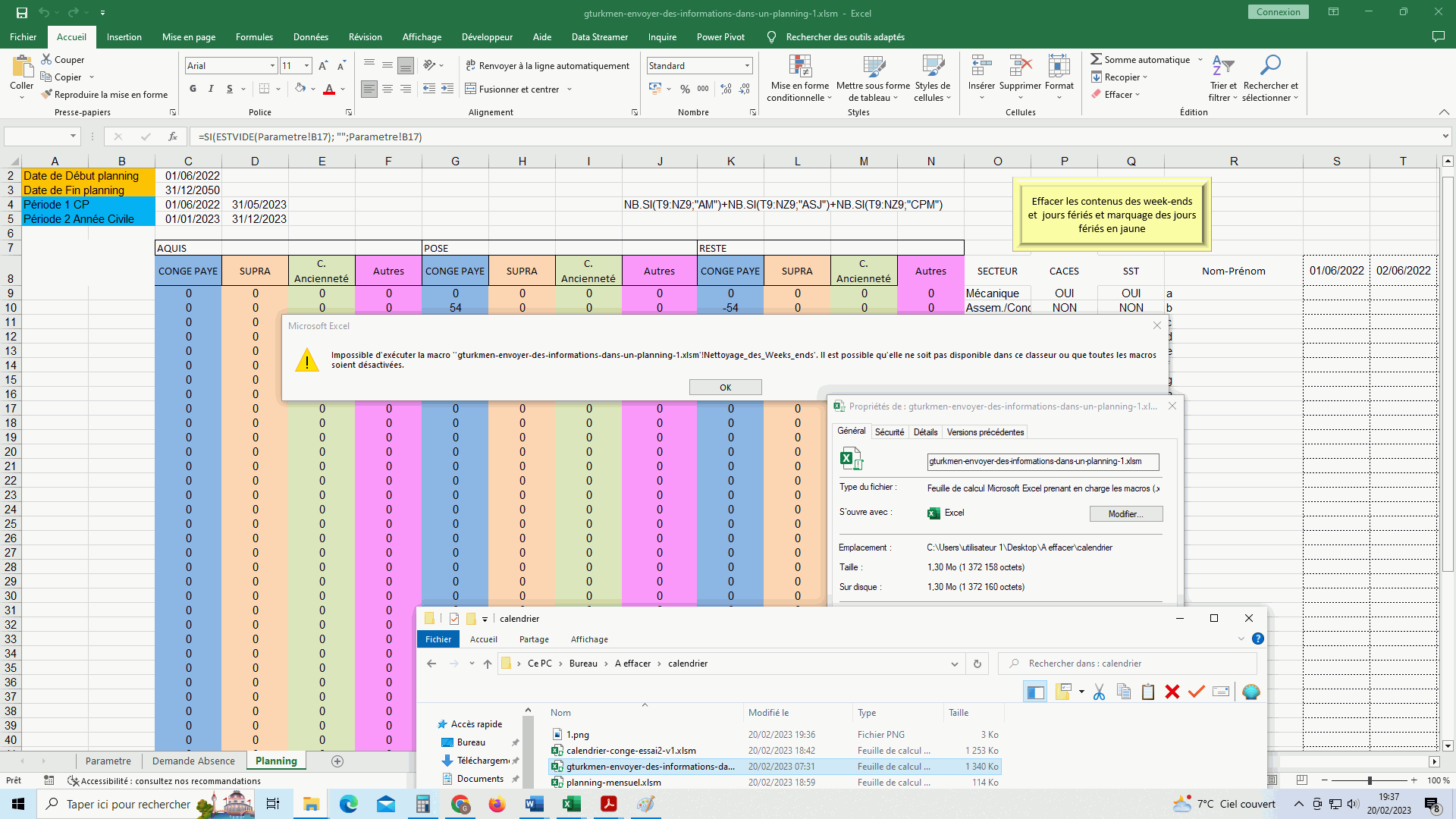Open the Arial font name dropdown
Image resolution: width=1456 pixels, height=819 pixels.
tap(272, 66)
